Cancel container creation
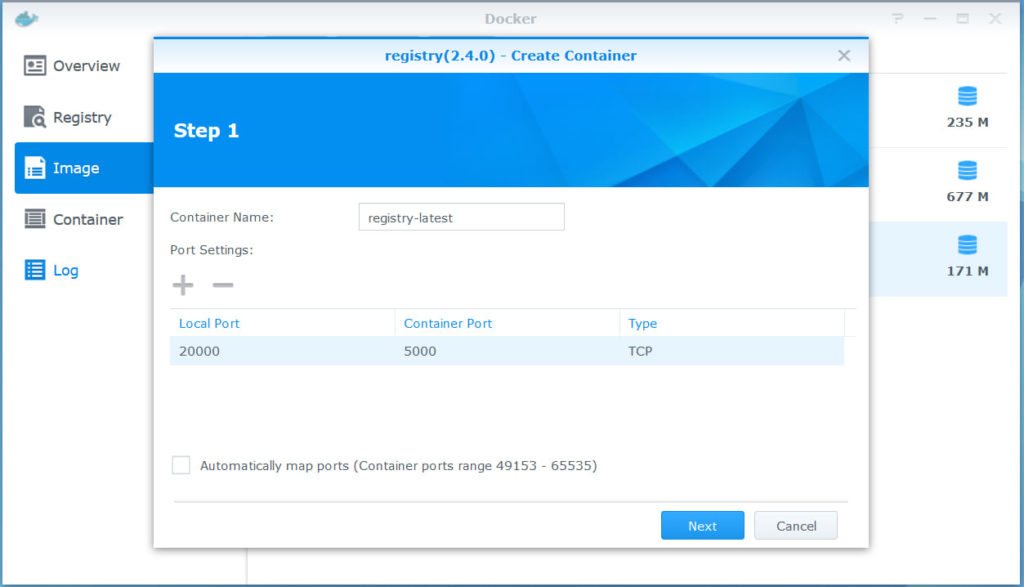This screenshot has width=1024, height=587. coord(795,526)
